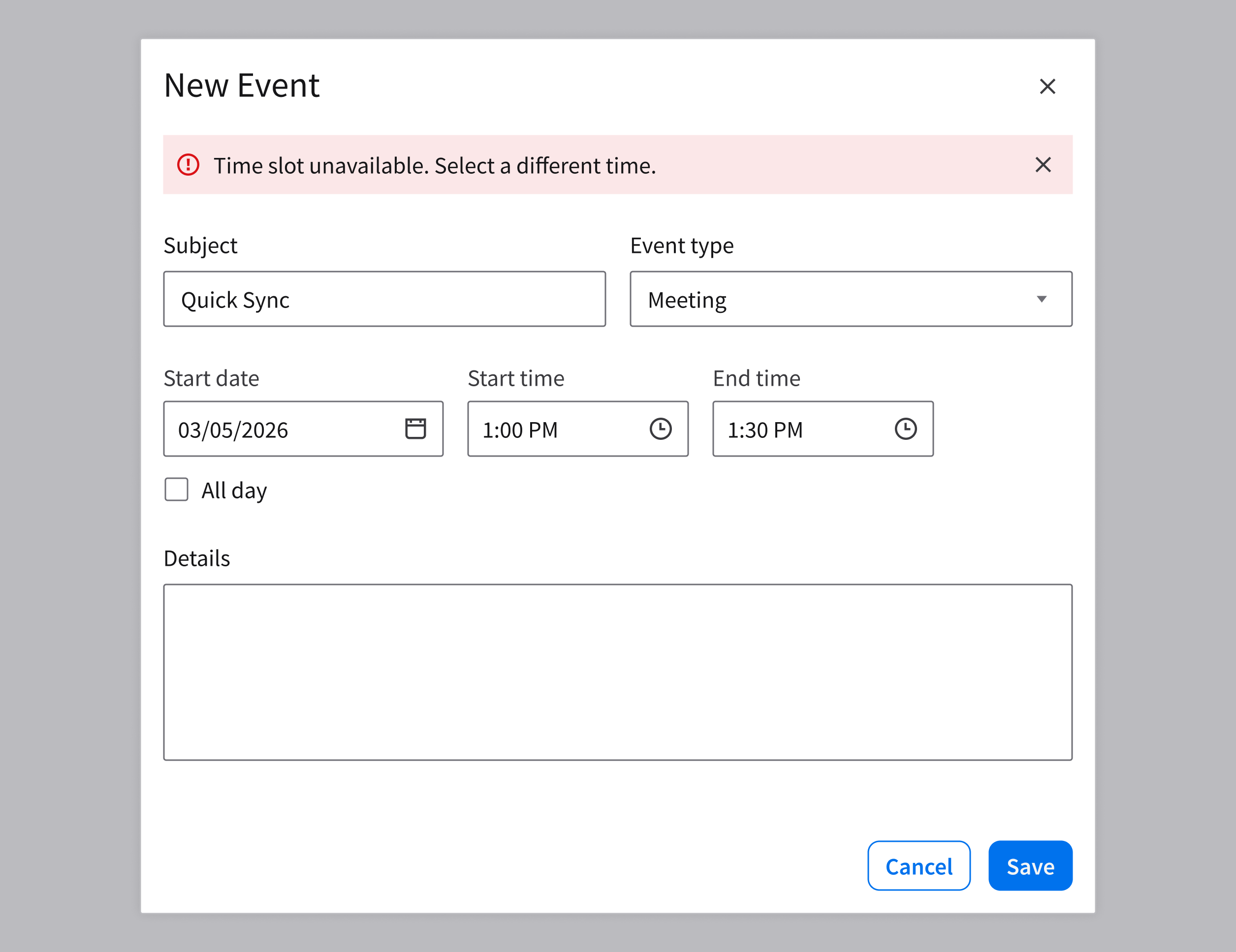Enable the All day checkbox
The width and height of the screenshot is (1236, 952).
pos(177,490)
